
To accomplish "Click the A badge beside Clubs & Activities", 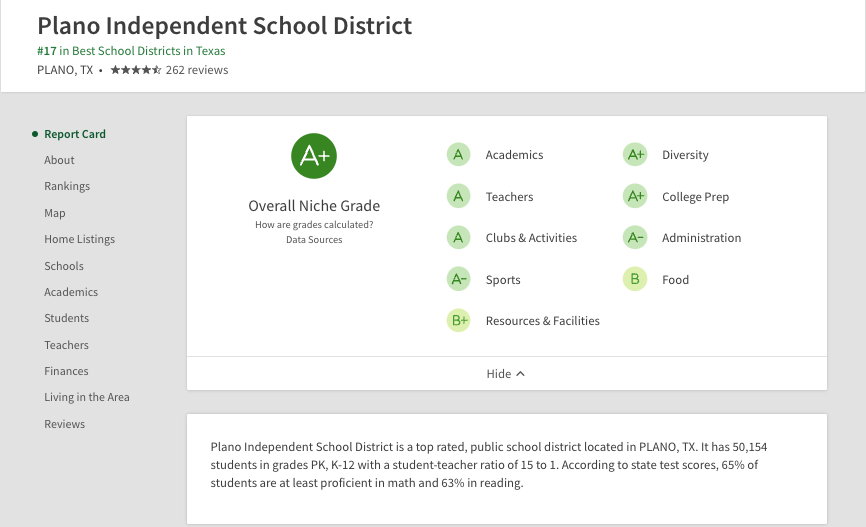I will (x=458, y=238).
